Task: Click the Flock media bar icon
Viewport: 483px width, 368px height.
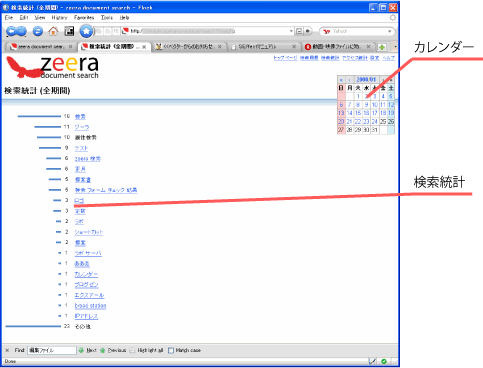Action: (69, 31)
